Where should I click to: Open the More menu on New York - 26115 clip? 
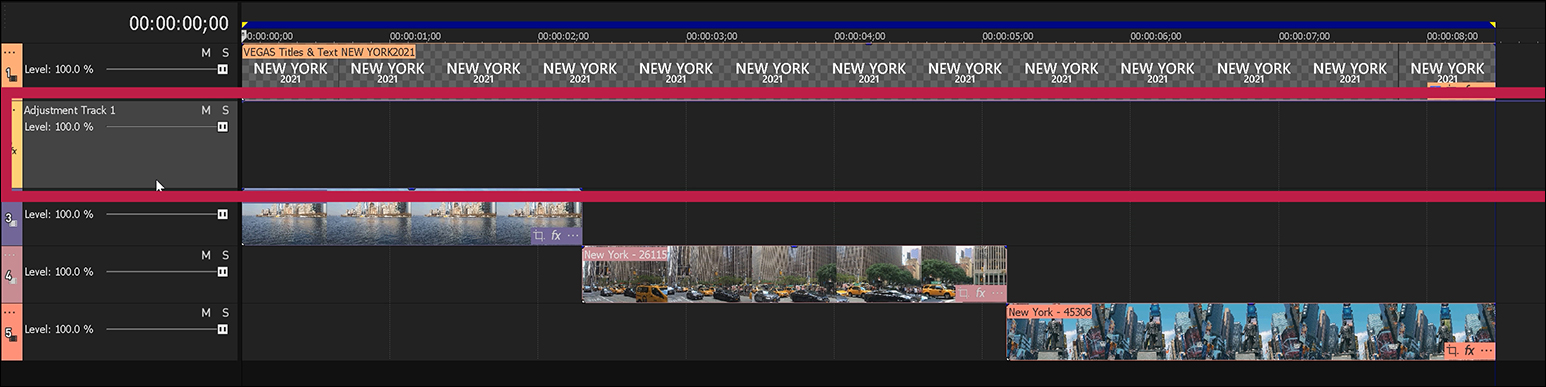click(997, 293)
